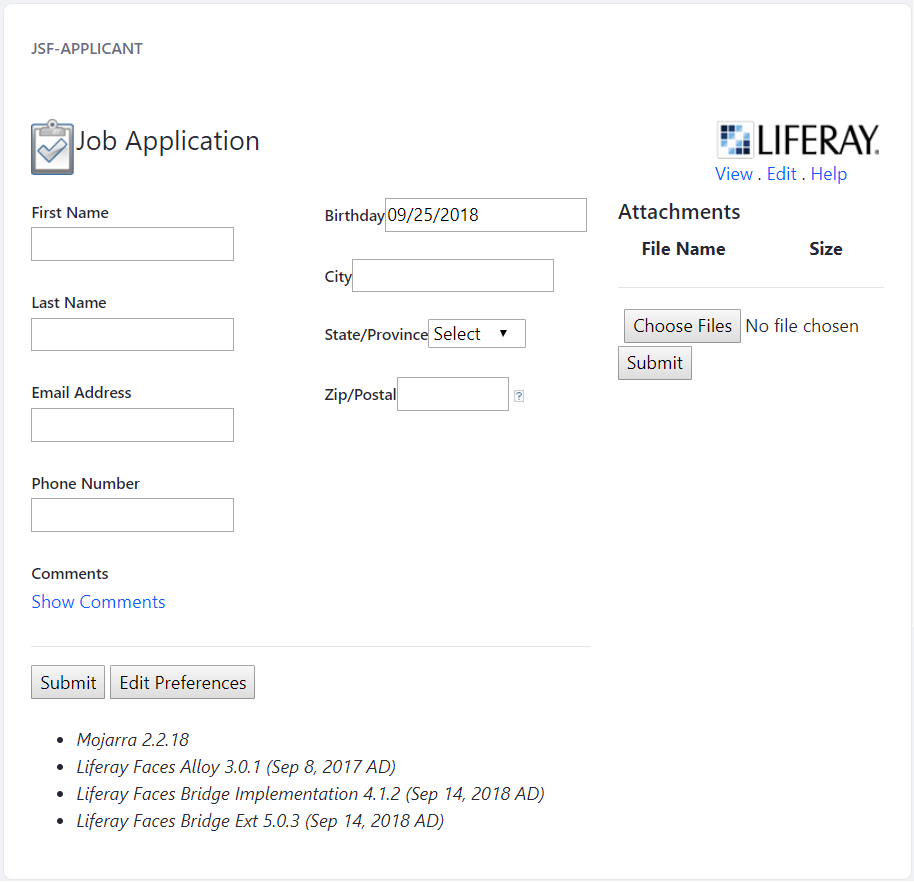The height and width of the screenshot is (883, 914).
Task: Click the Birthday date field
Action: click(x=486, y=215)
